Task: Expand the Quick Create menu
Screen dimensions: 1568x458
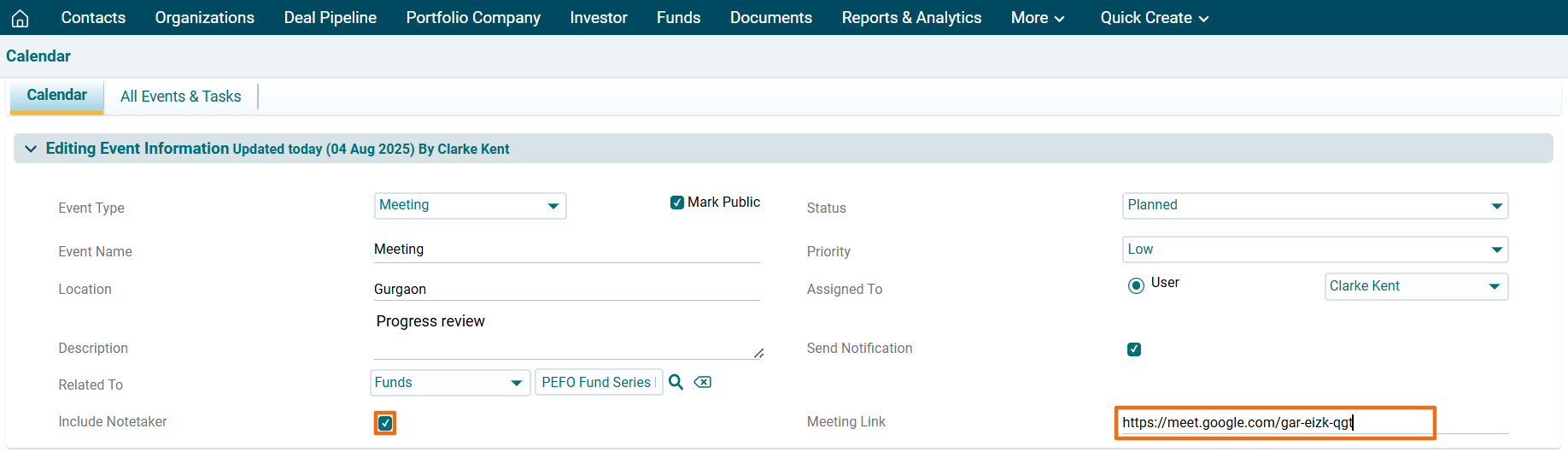Action: click(1154, 18)
